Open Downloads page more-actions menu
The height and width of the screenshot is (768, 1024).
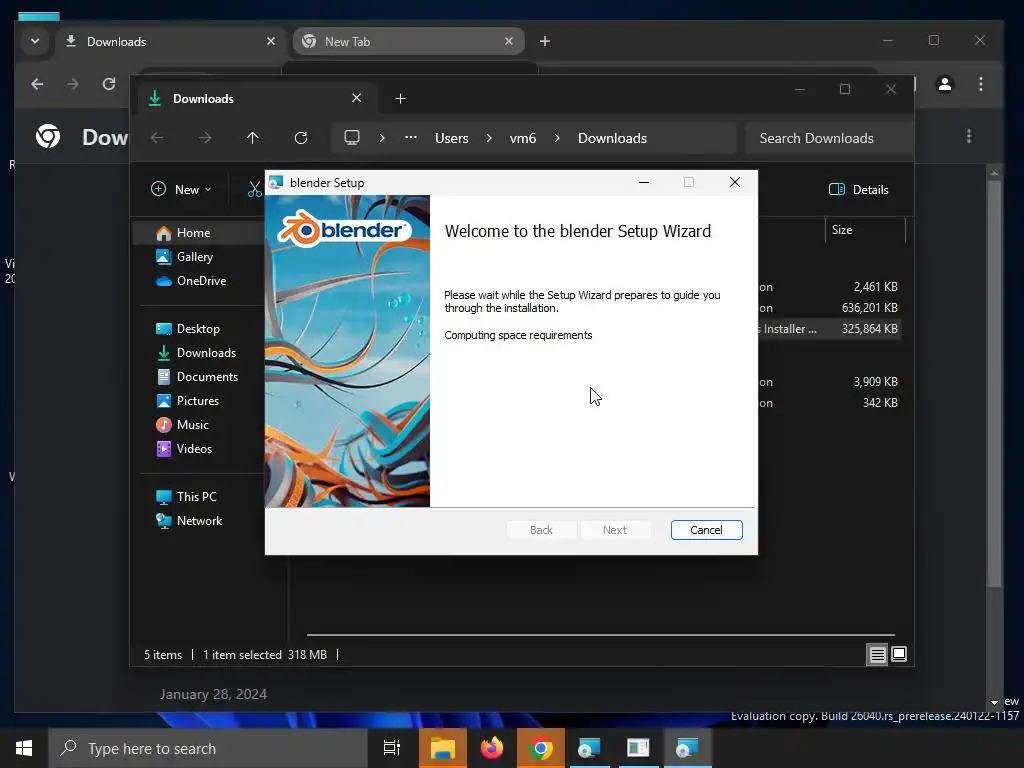(968, 136)
